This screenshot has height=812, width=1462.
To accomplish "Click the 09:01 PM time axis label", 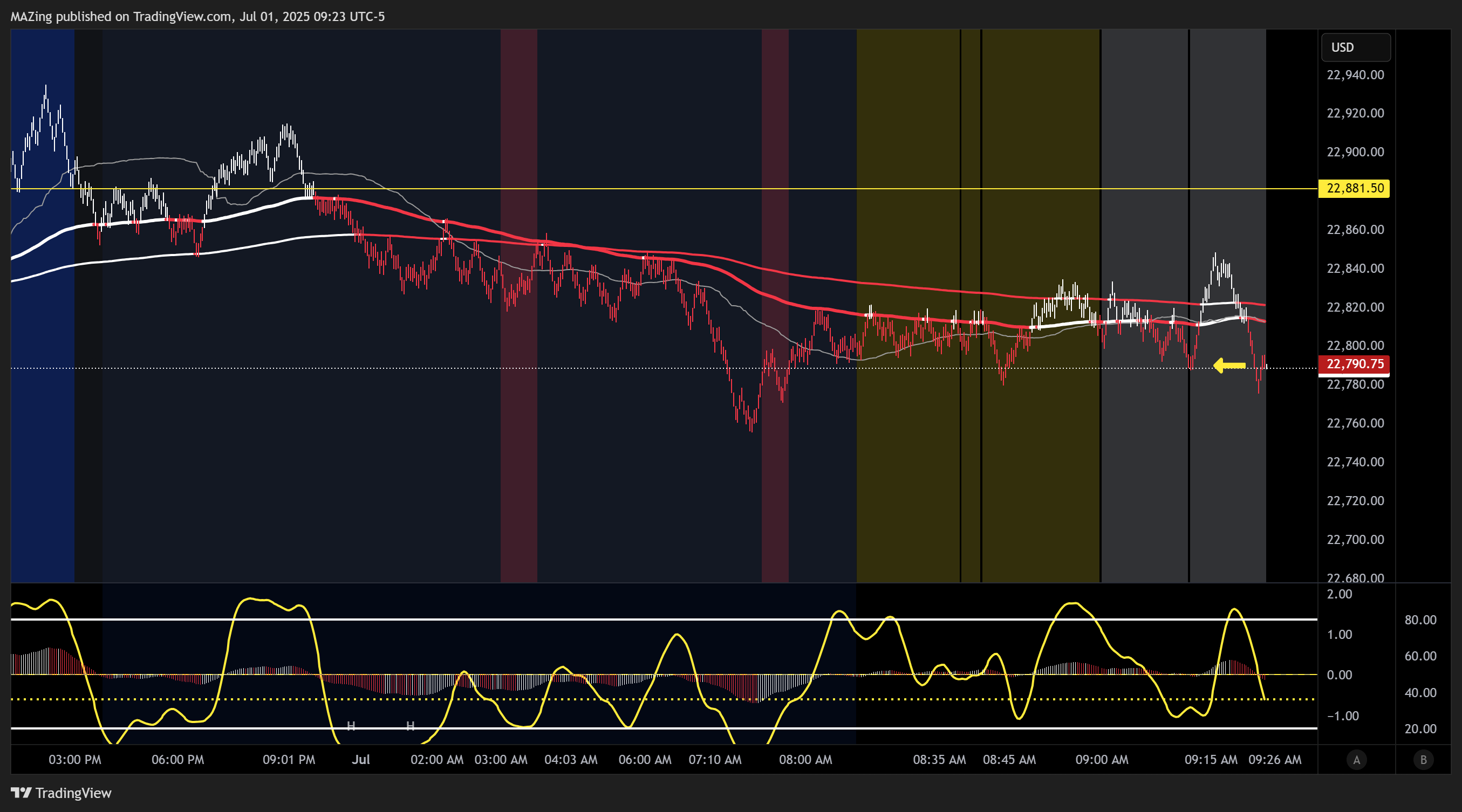I will (x=289, y=760).
